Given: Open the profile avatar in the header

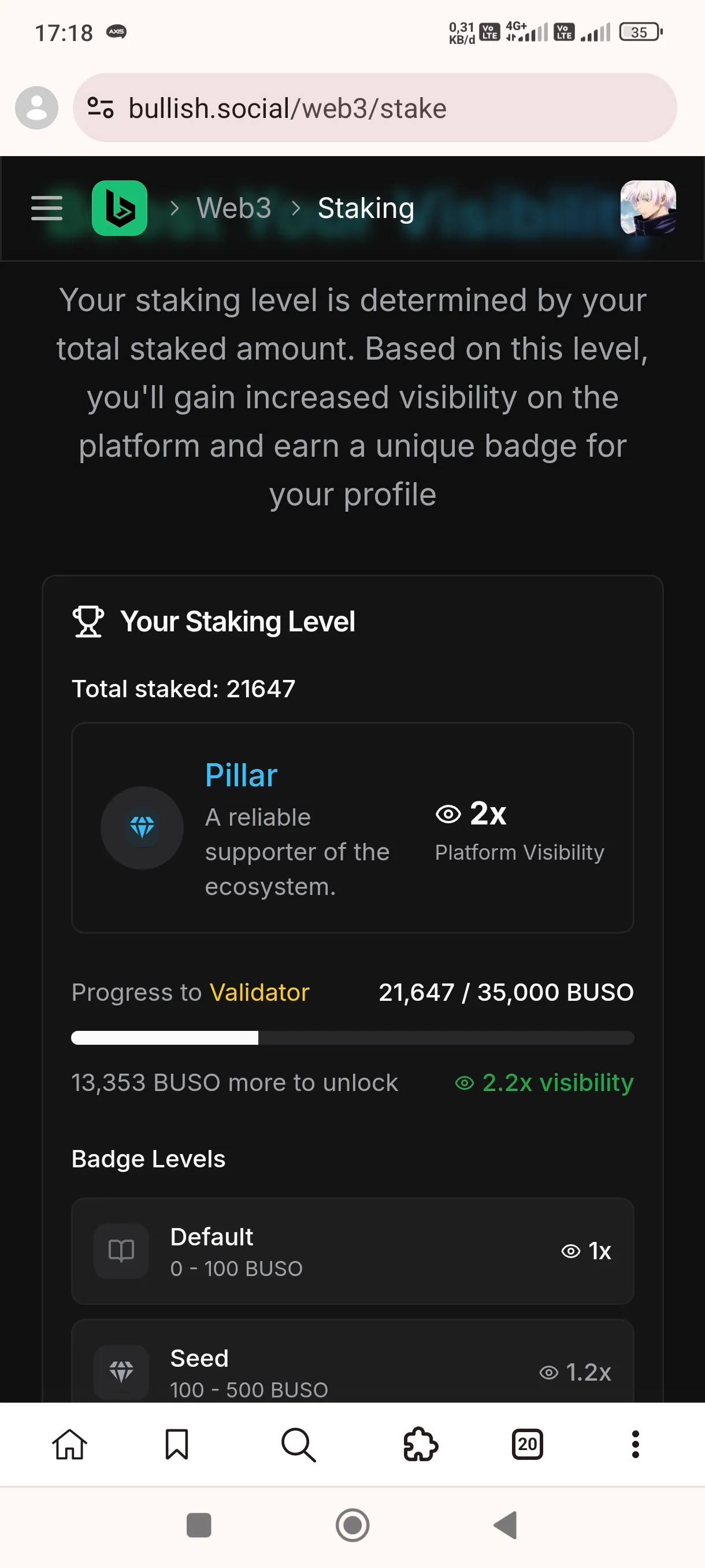Looking at the screenshot, I should [x=648, y=208].
